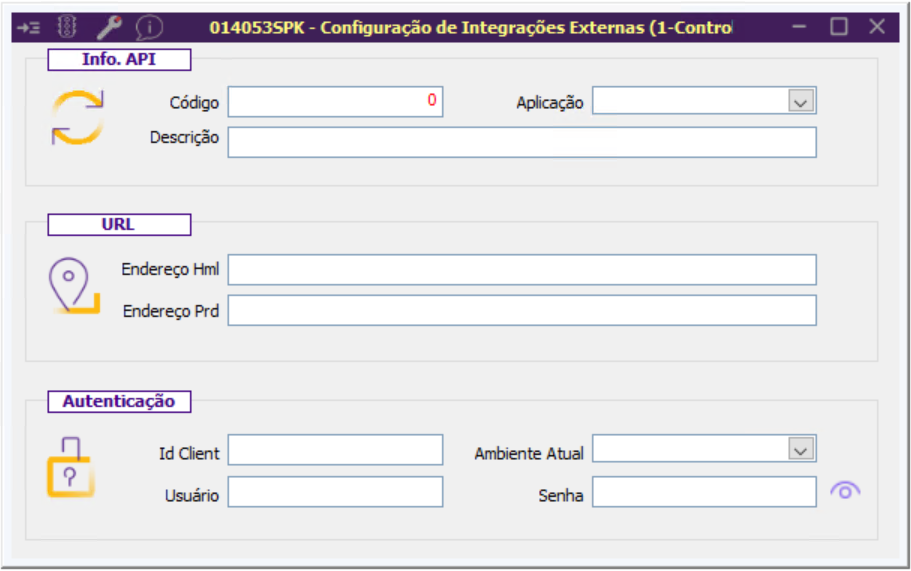The image size is (911, 571).
Task: Click inside the Aplicação combo box field
Action: (x=690, y=101)
